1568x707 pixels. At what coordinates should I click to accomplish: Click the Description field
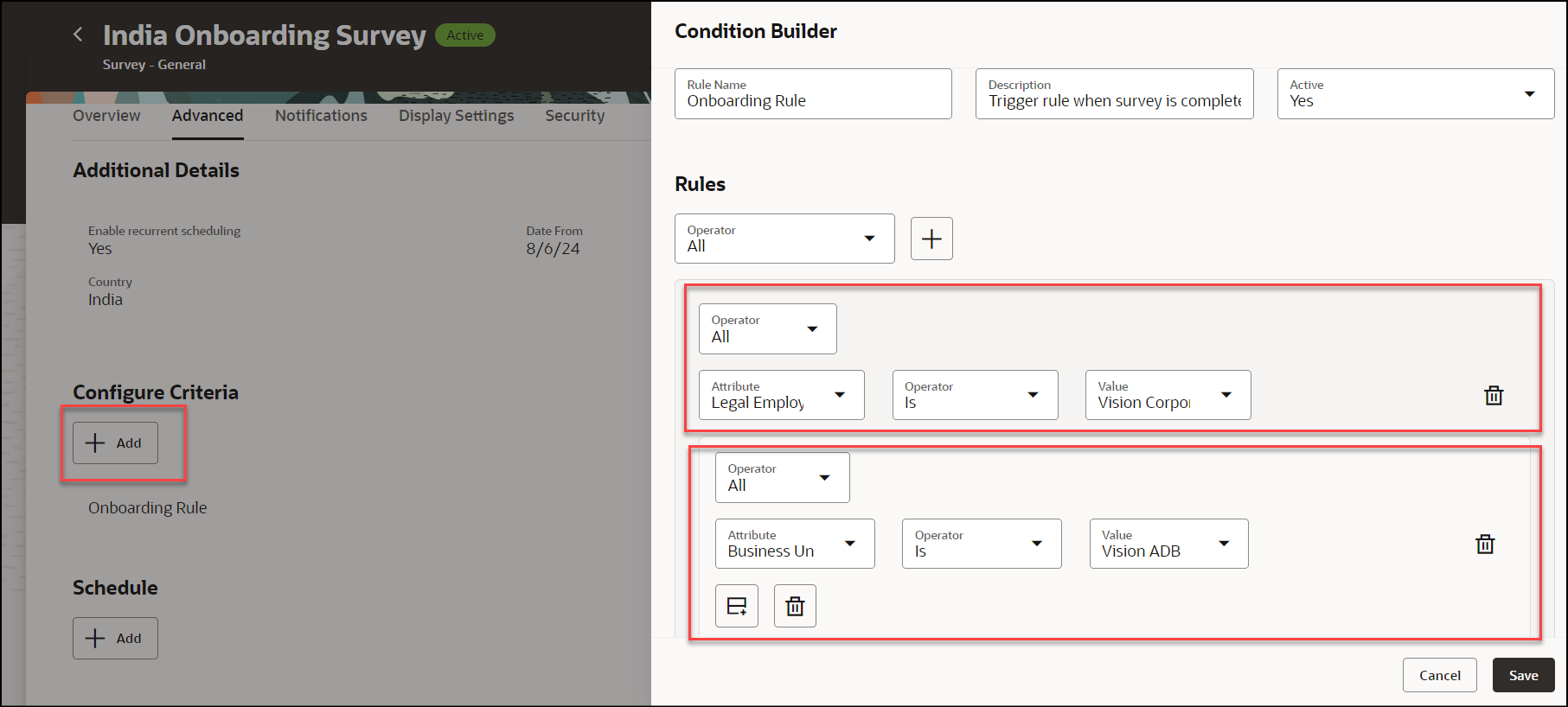pyautogui.click(x=1115, y=93)
